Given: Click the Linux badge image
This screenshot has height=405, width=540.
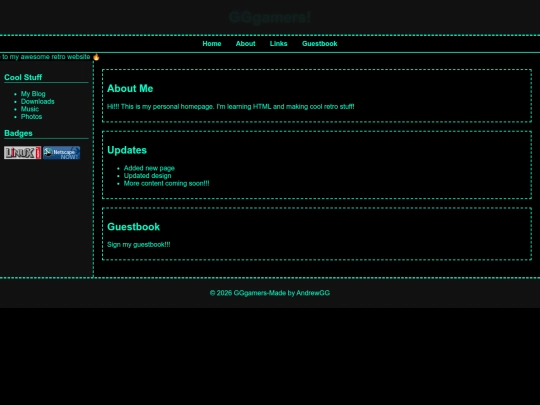Looking at the screenshot, I should pos(22,153).
